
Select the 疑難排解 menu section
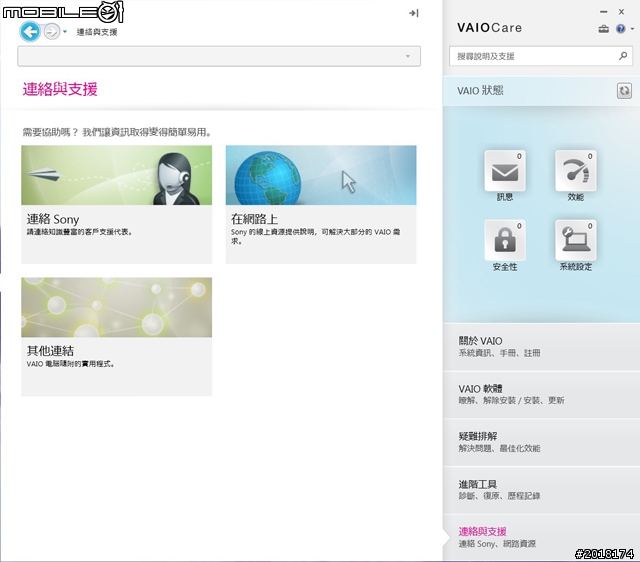(x=541, y=442)
